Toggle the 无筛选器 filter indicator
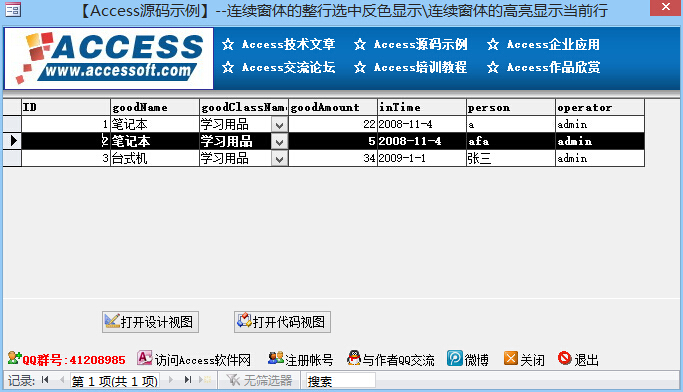The height and width of the screenshot is (392, 683). click(259, 380)
